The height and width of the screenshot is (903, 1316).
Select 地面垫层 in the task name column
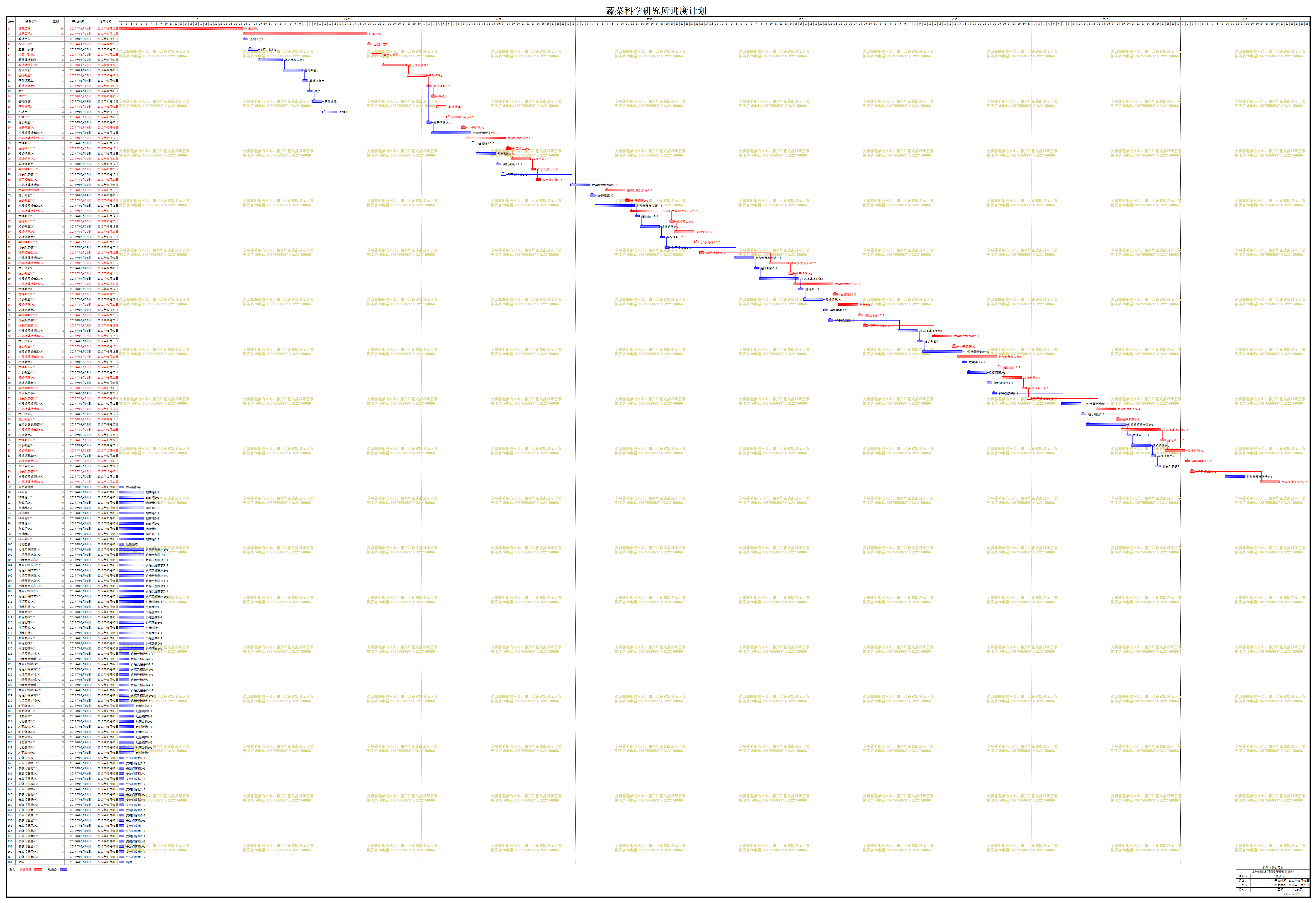pyautogui.click(x=24, y=545)
